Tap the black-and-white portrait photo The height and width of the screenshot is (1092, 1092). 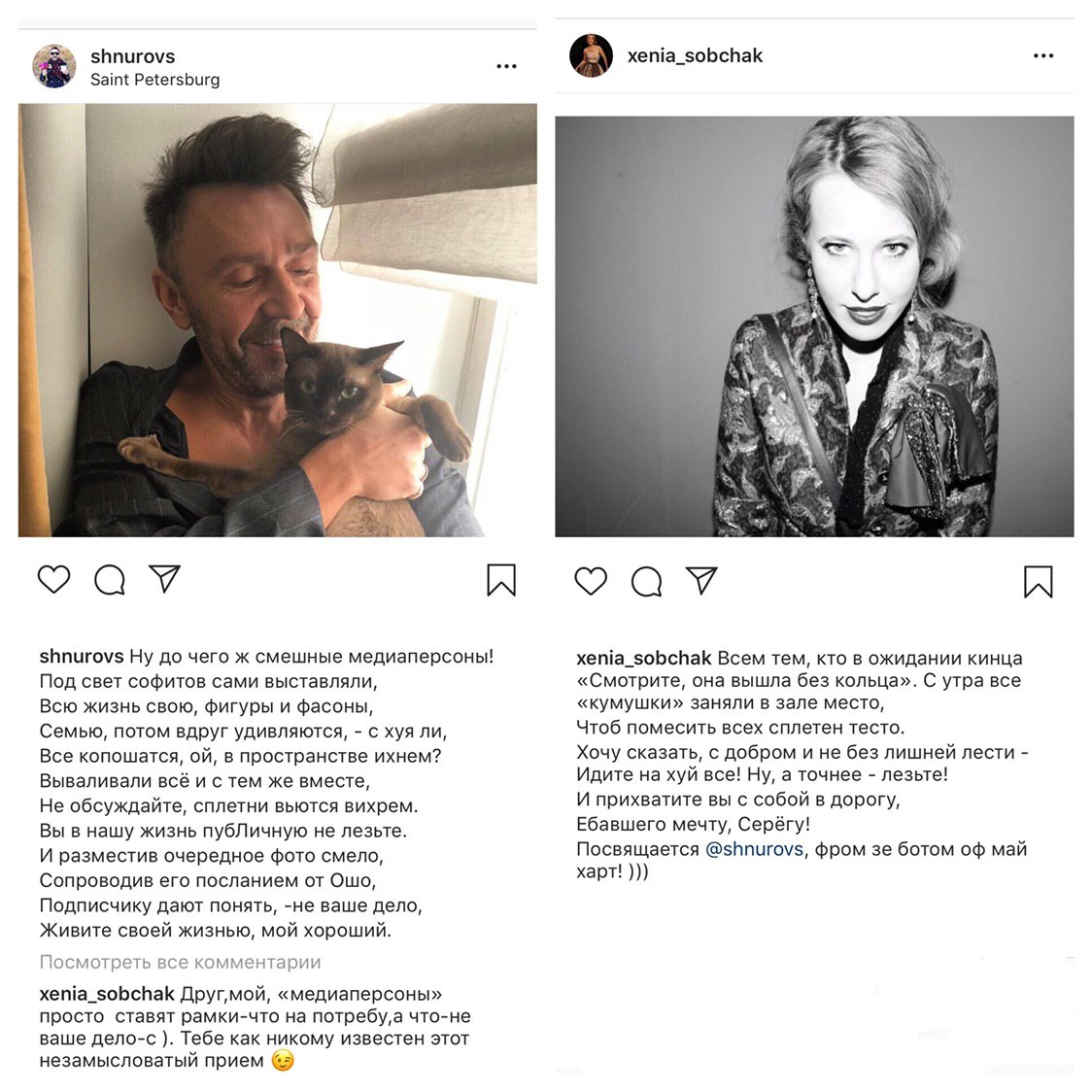814,325
